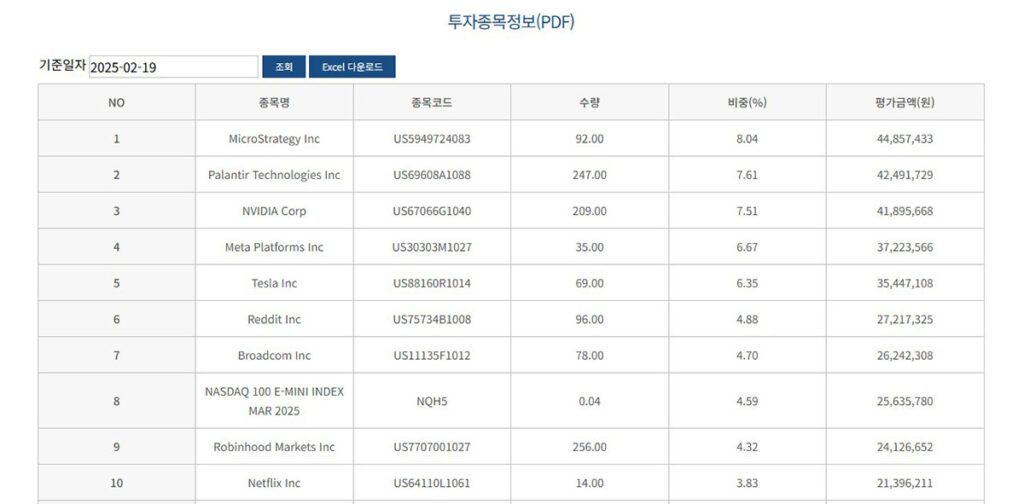Click weight 3.83 for Netflix
This screenshot has height=504, width=1024.
(747, 484)
